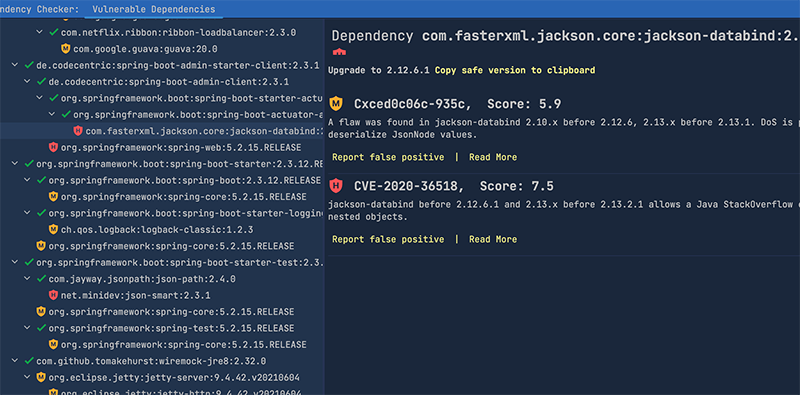This screenshot has height=395, width=800.
Task: Collapse the wiremock-jre8:2.32.0 node
Action: (x=15, y=361)
